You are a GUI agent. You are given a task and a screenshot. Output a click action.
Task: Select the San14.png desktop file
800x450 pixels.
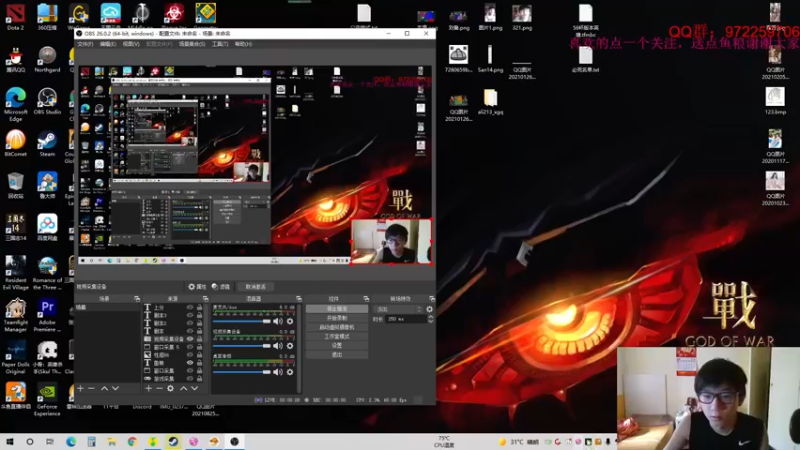click(490, 59)
